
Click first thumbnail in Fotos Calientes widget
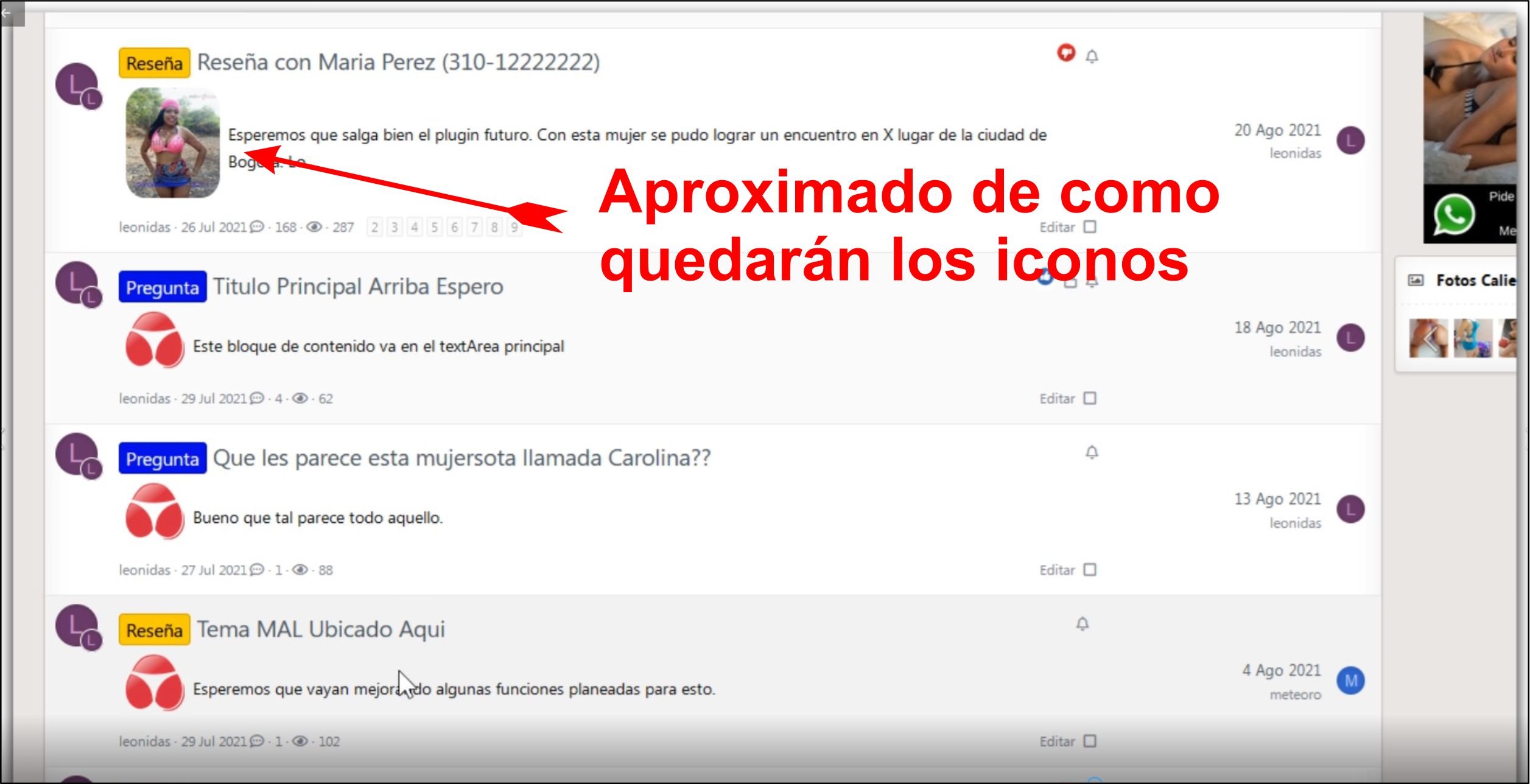tap(1428, 338)
